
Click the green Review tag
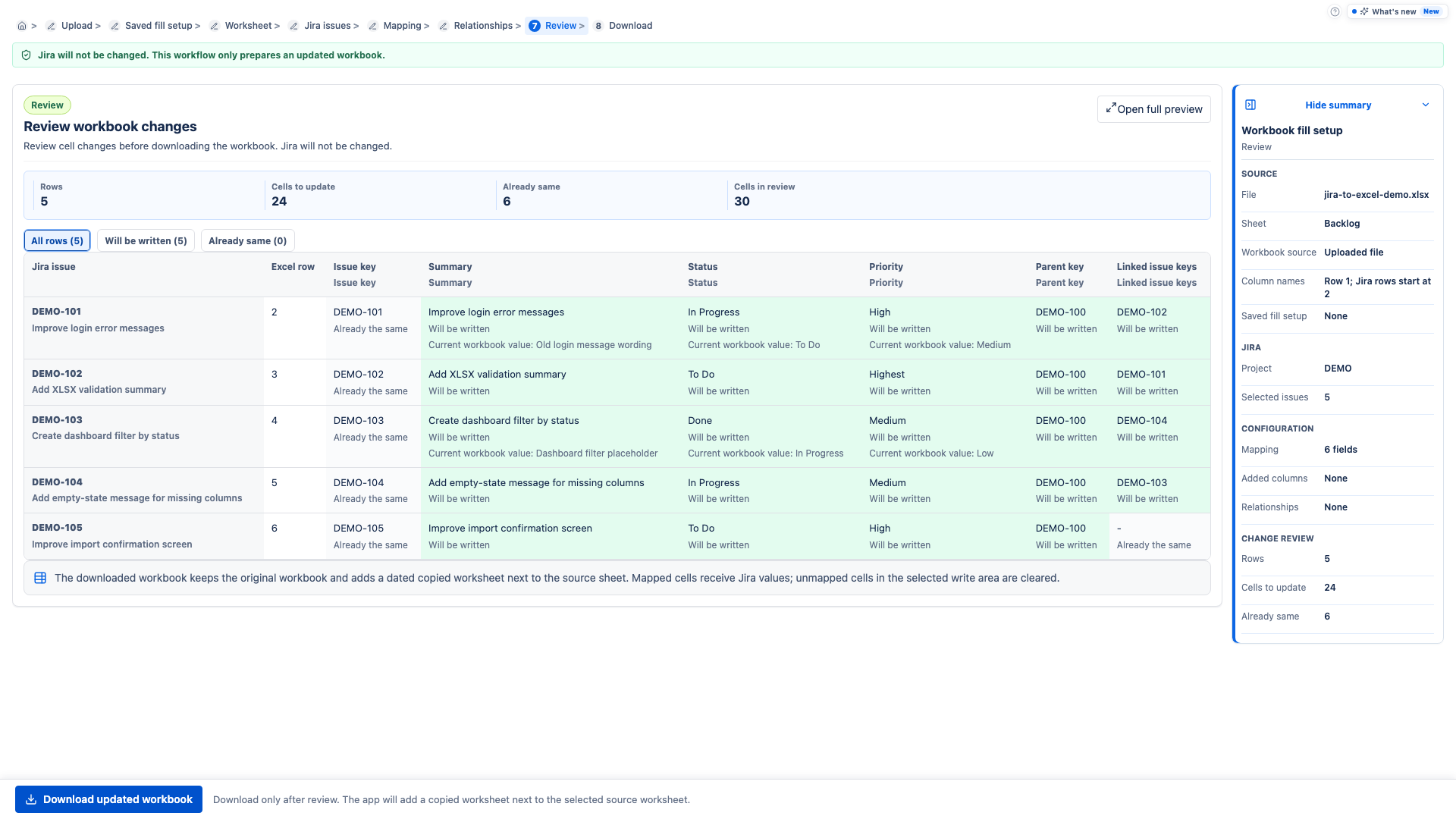click(47, 105)
